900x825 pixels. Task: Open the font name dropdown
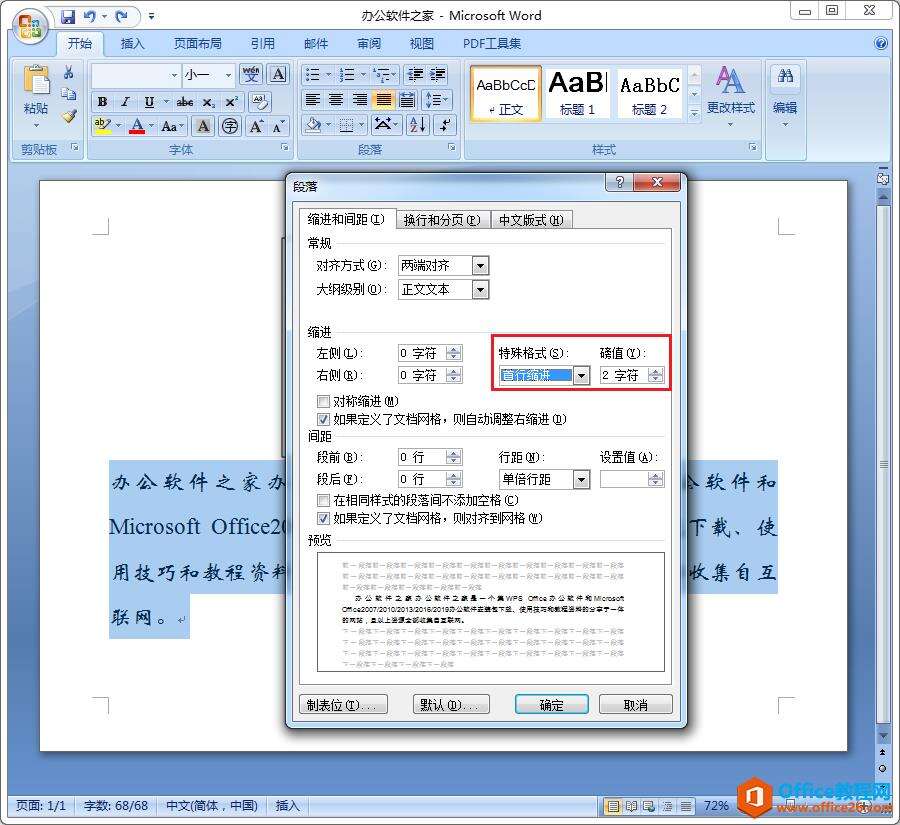pos(174,75)
